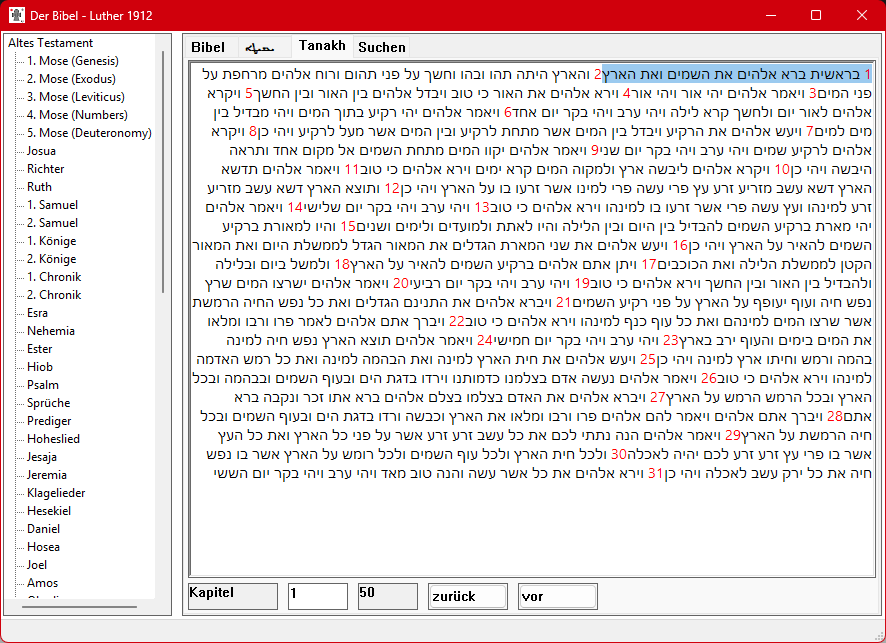This screenshot has width=886, height=643.
Task: Switch to the Bibel tab
Action: click(208, 47)
